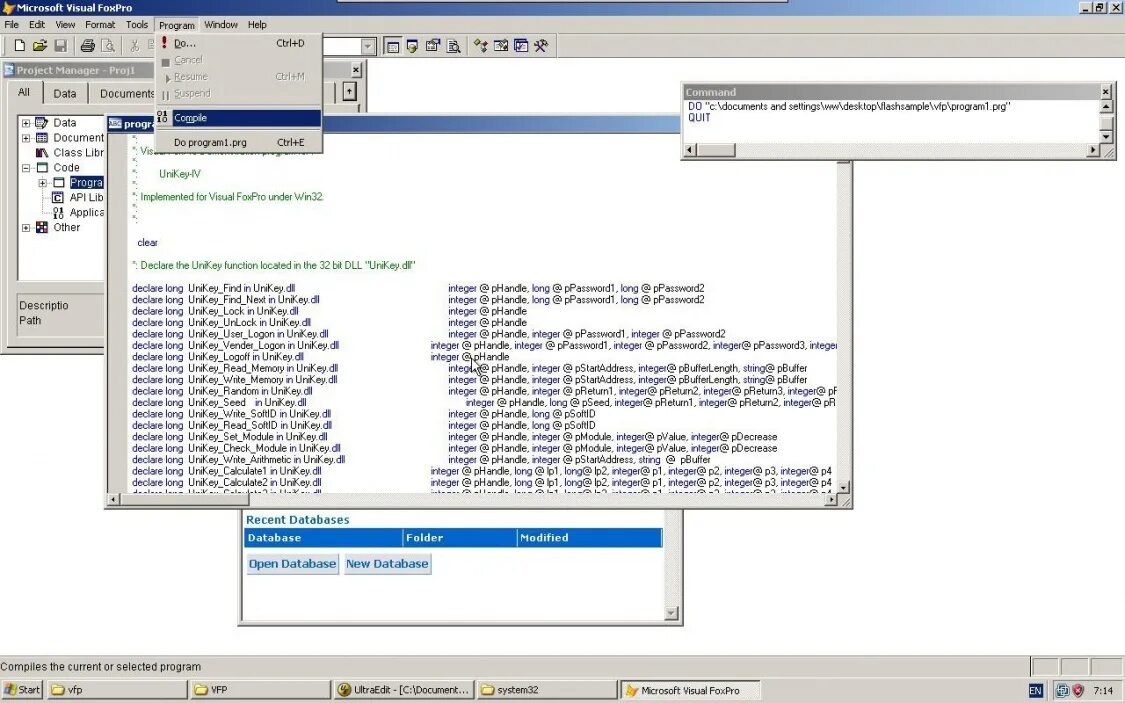
Task: Open the View menu
Action: click(x=65, y=24)
